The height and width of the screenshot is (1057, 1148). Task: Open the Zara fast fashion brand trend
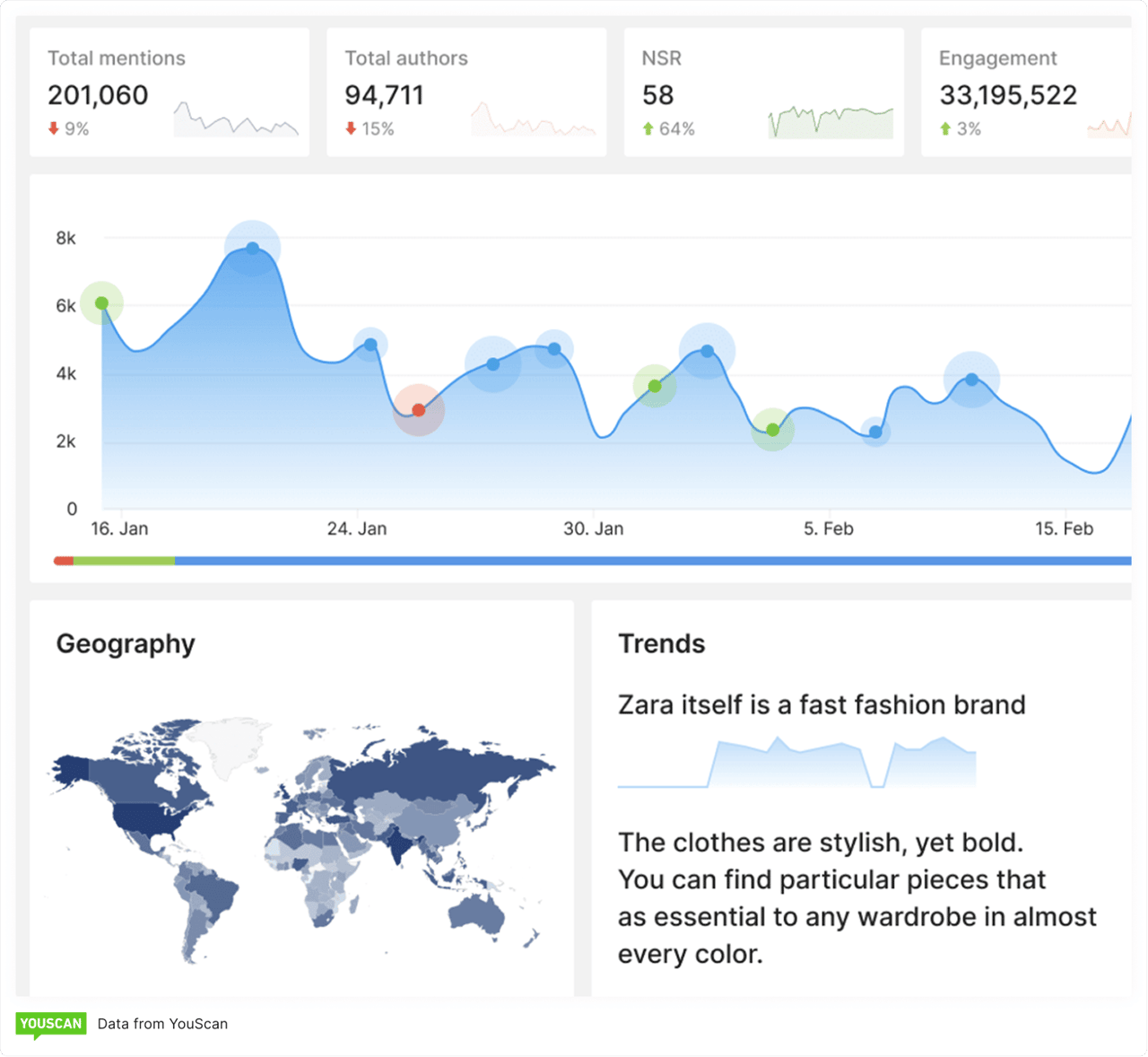[821, 705]
